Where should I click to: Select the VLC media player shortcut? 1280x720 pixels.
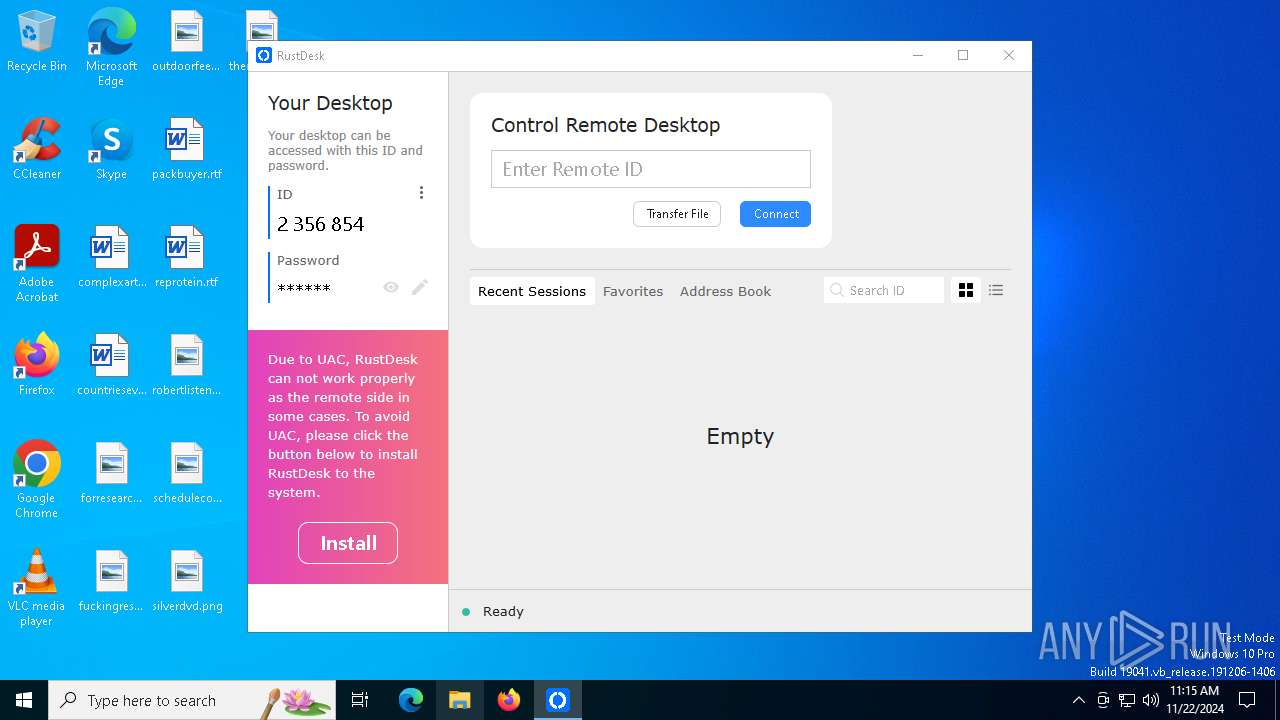[x=37, y=587]
